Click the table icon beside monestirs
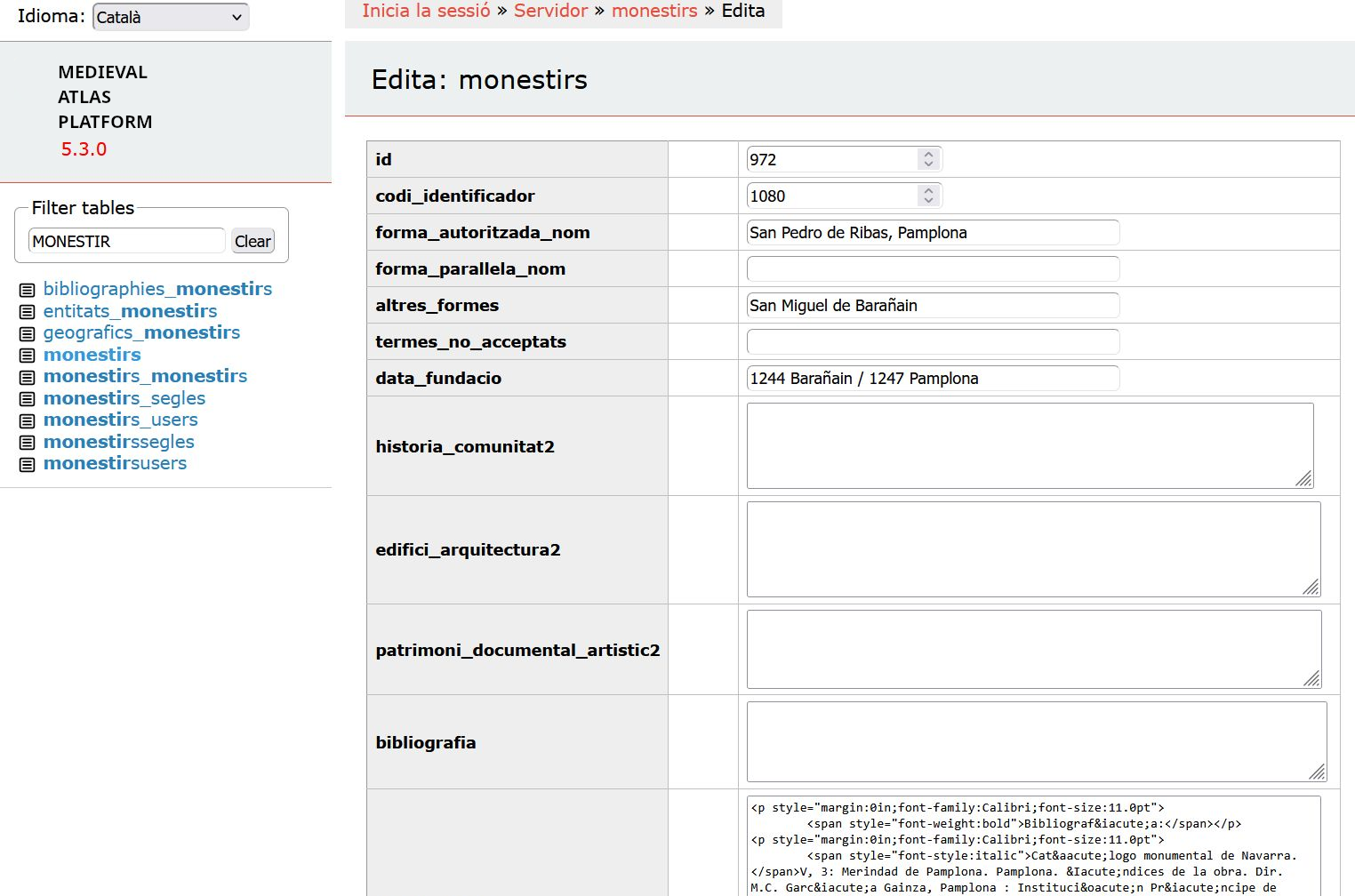 click(26, 354)
